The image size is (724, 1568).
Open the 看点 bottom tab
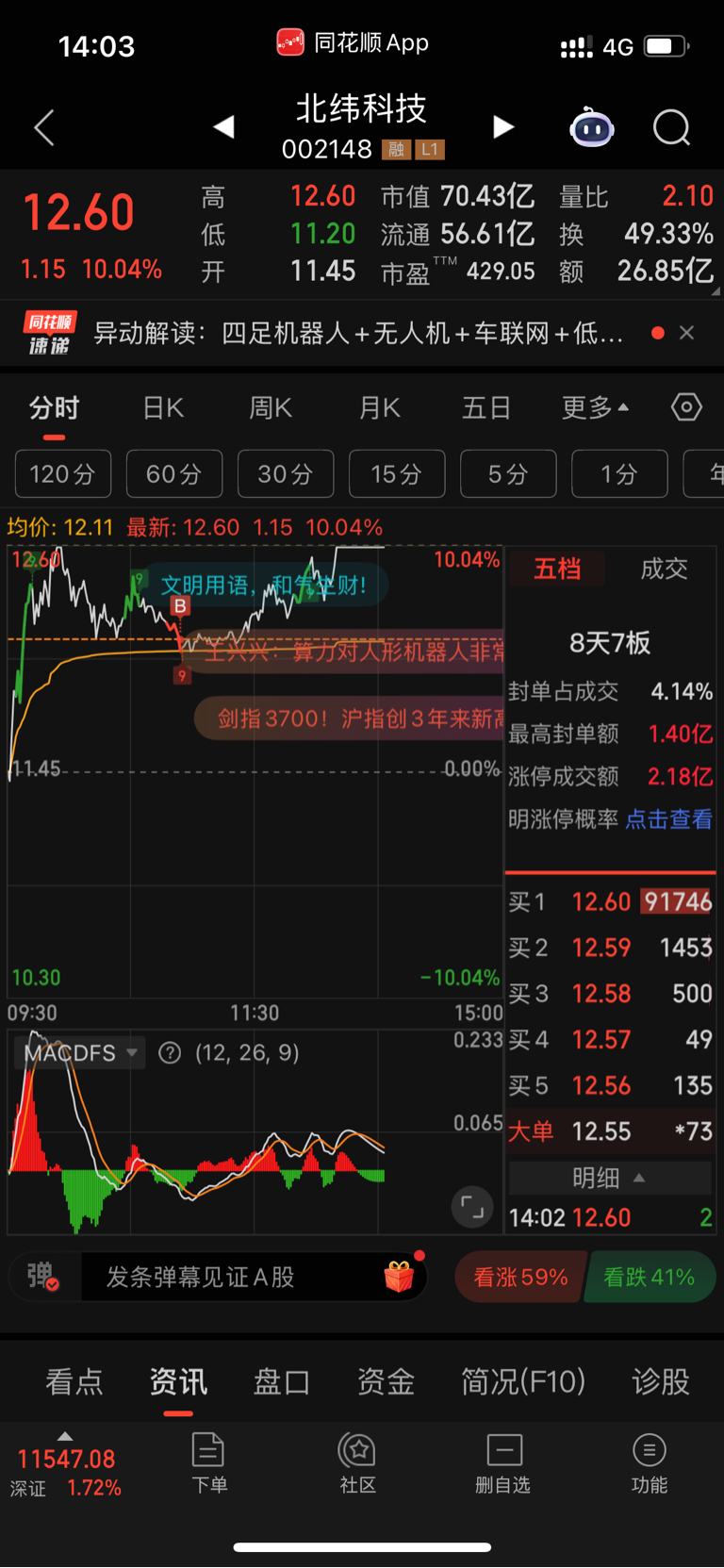coord(74,1382)
